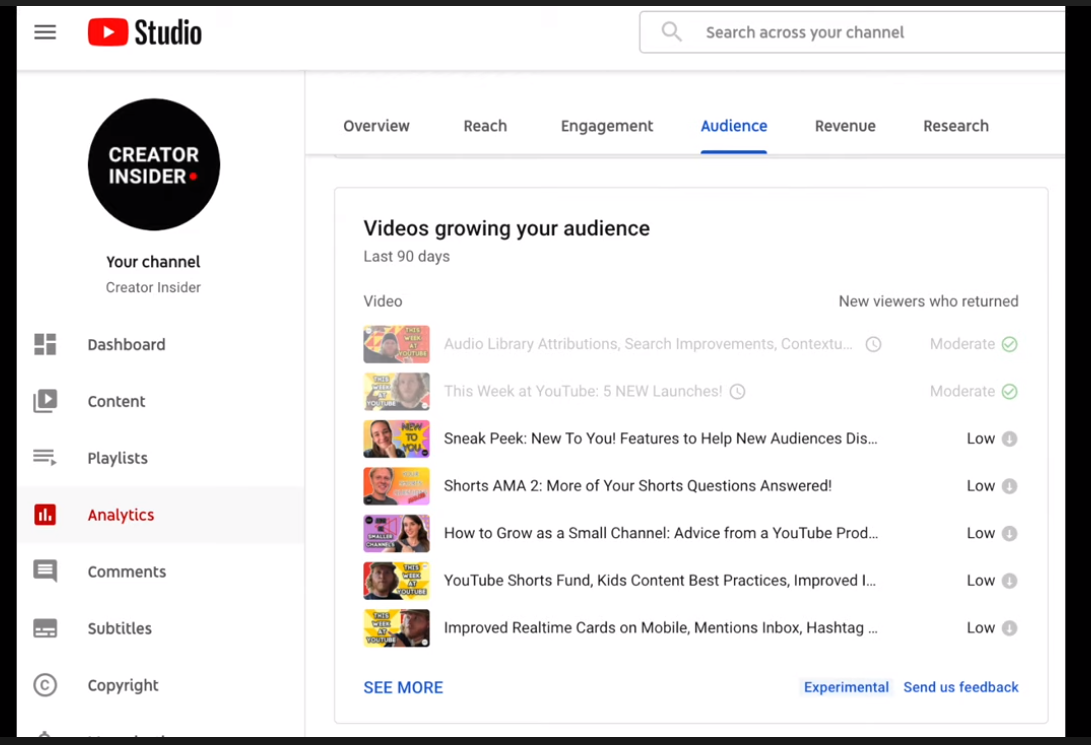Open title 'Sneak Peek: New To You! Features'
This screenshot has width=1091, height=745.
pos(660,439)
